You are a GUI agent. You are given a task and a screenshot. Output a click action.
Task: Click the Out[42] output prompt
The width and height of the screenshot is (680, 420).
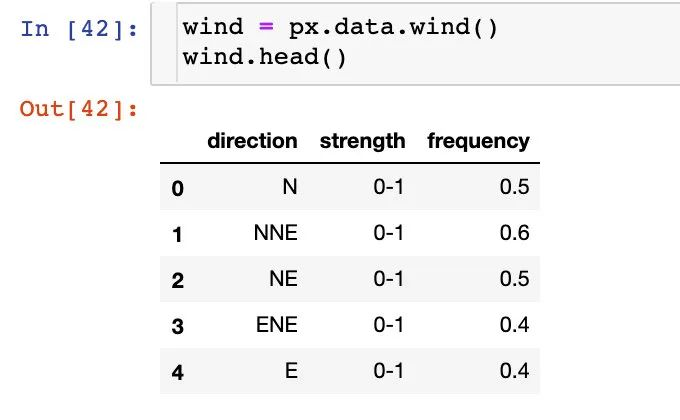[x=78, y=108]
